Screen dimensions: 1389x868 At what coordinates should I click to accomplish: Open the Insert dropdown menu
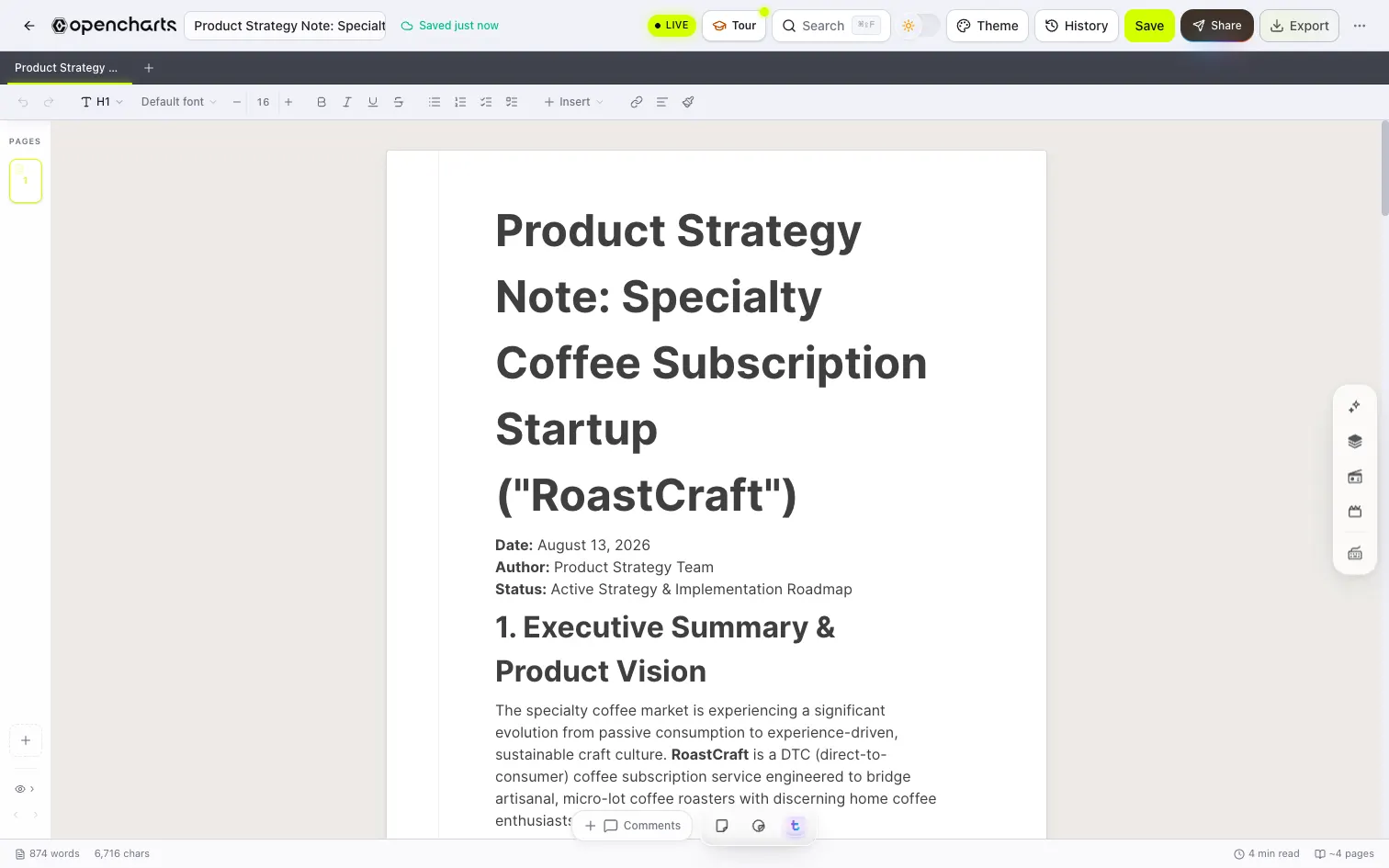574,102
